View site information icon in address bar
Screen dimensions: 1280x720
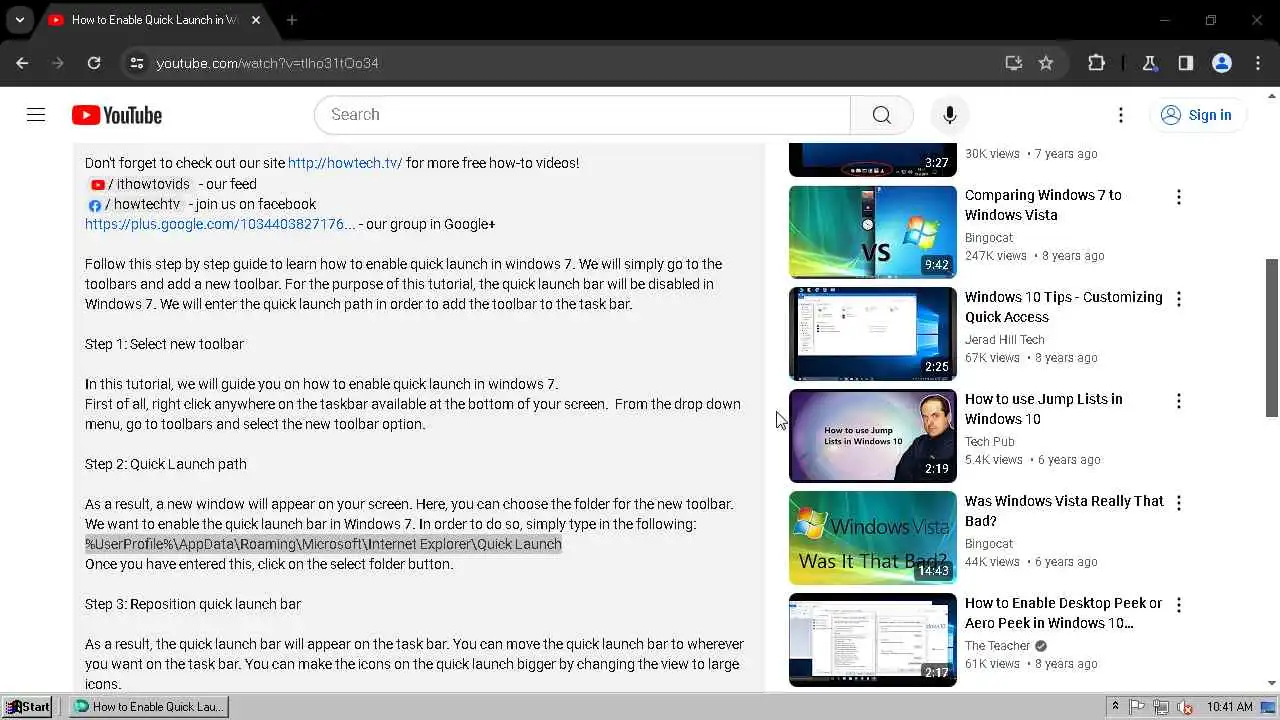point(137,63)
